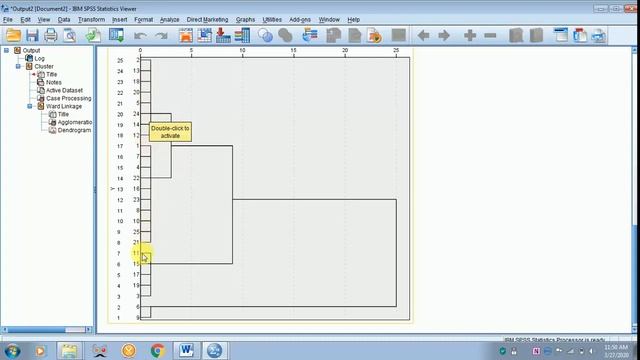This screenshot has width=640, height=360.
Task: Open the Add-ons menu
Action: (300, 20)
